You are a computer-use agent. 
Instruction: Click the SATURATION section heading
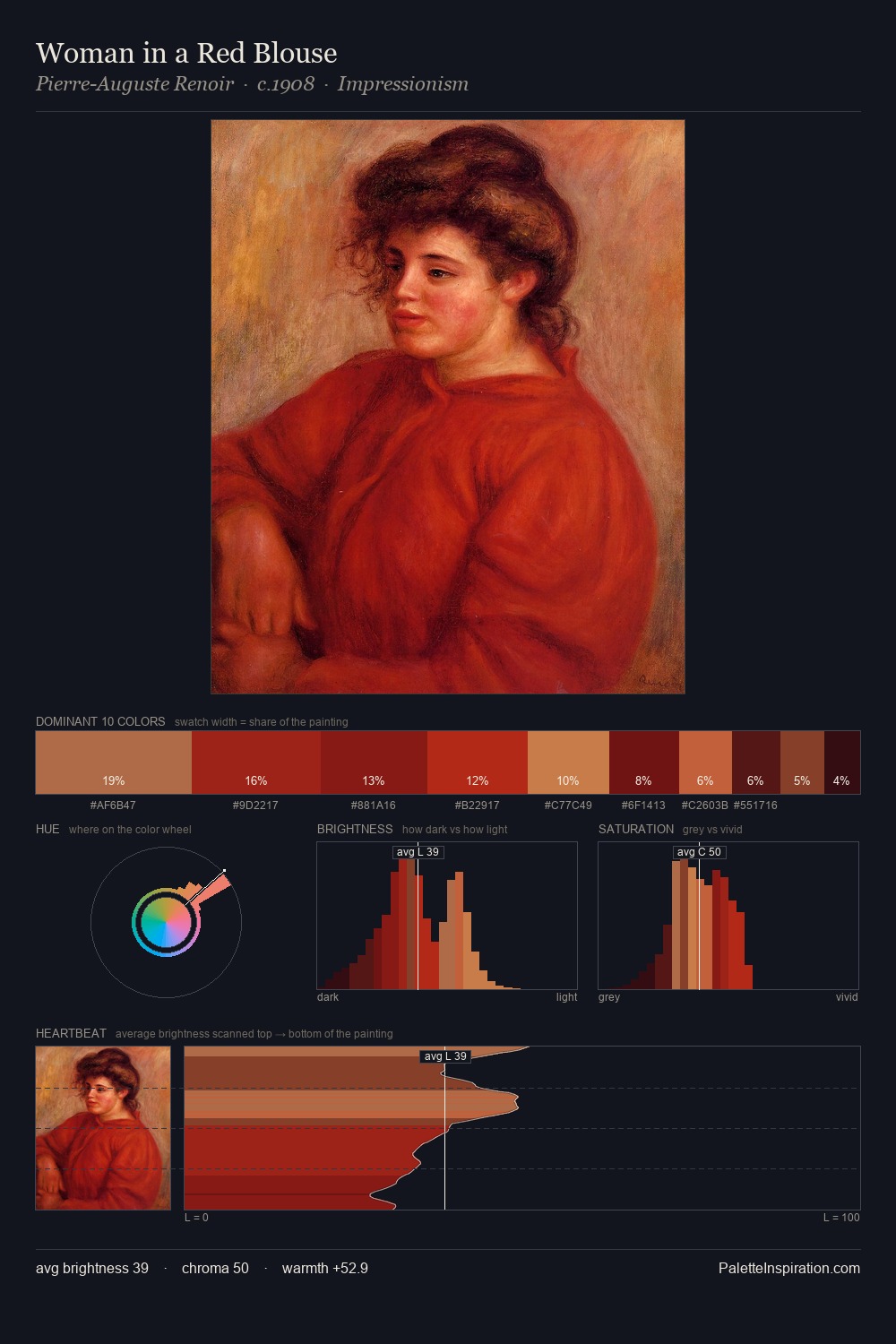click(x=636, y=829)
